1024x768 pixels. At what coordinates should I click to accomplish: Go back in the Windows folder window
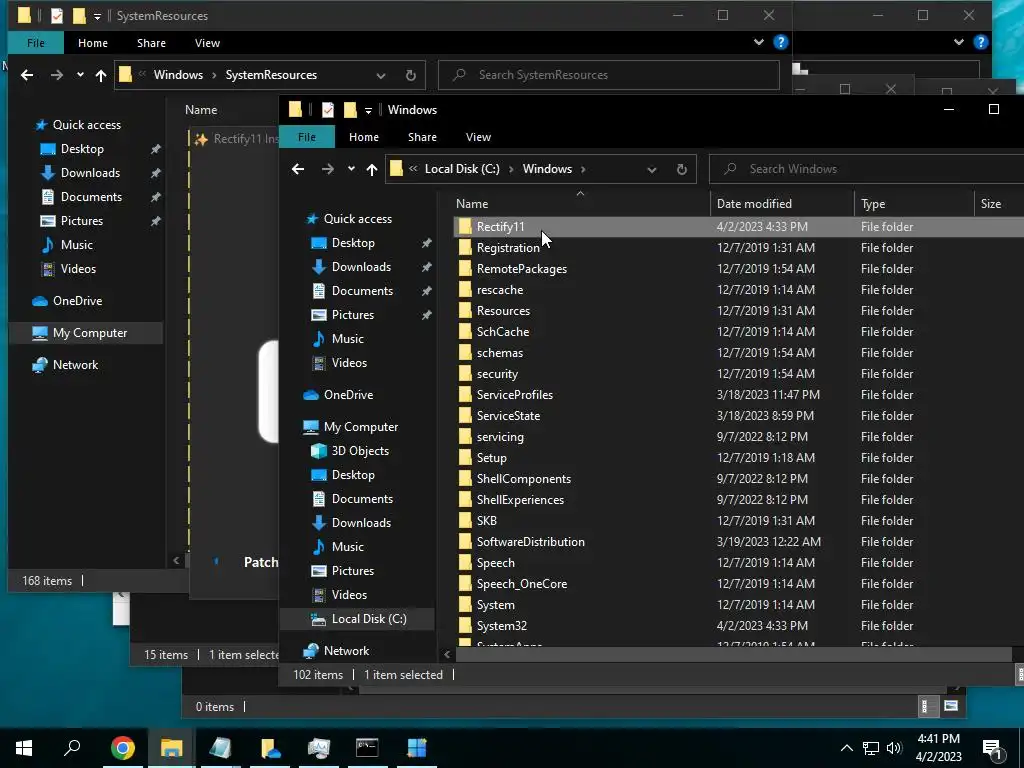click(x=298, y=169)
